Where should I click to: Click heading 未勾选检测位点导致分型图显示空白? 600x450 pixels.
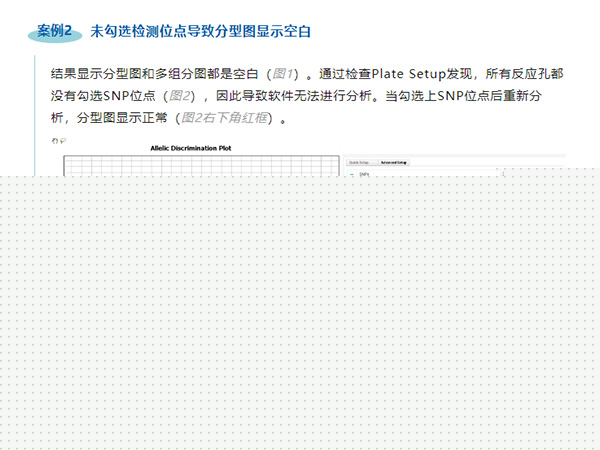tap(200, 32)
